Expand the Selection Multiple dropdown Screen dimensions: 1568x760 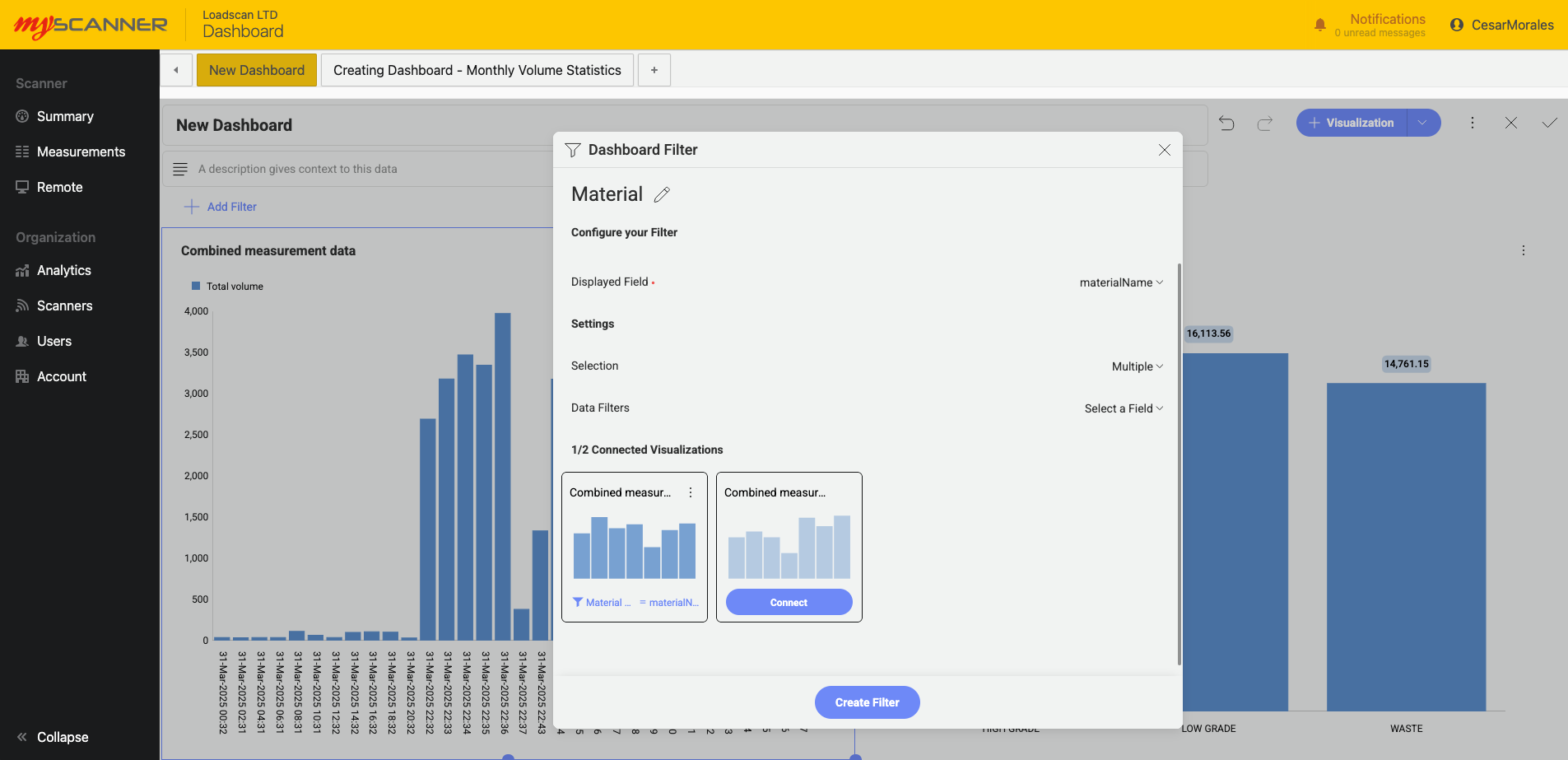(1137, 366)
